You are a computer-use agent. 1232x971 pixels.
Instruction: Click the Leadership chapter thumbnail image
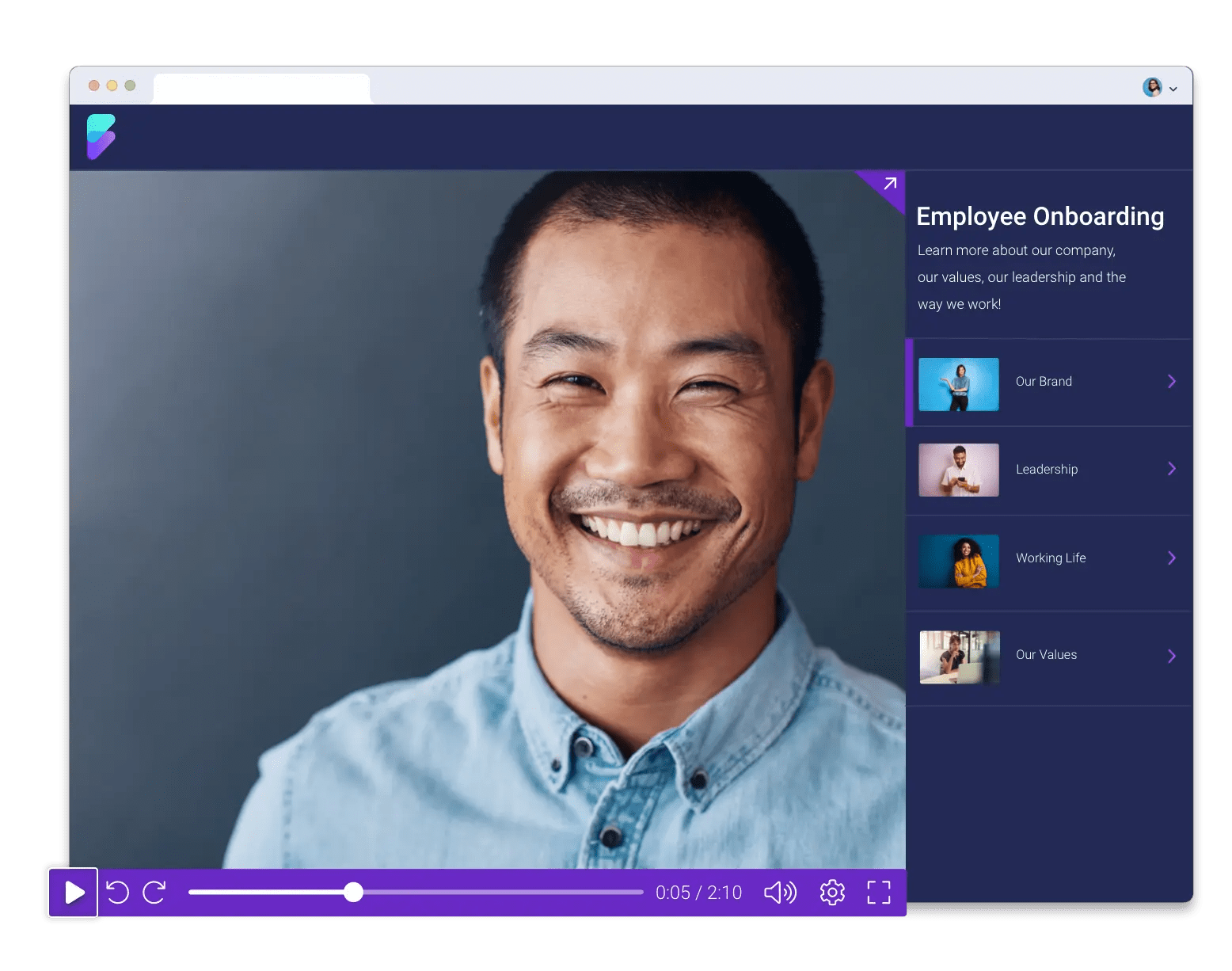(x=958, y=469)
